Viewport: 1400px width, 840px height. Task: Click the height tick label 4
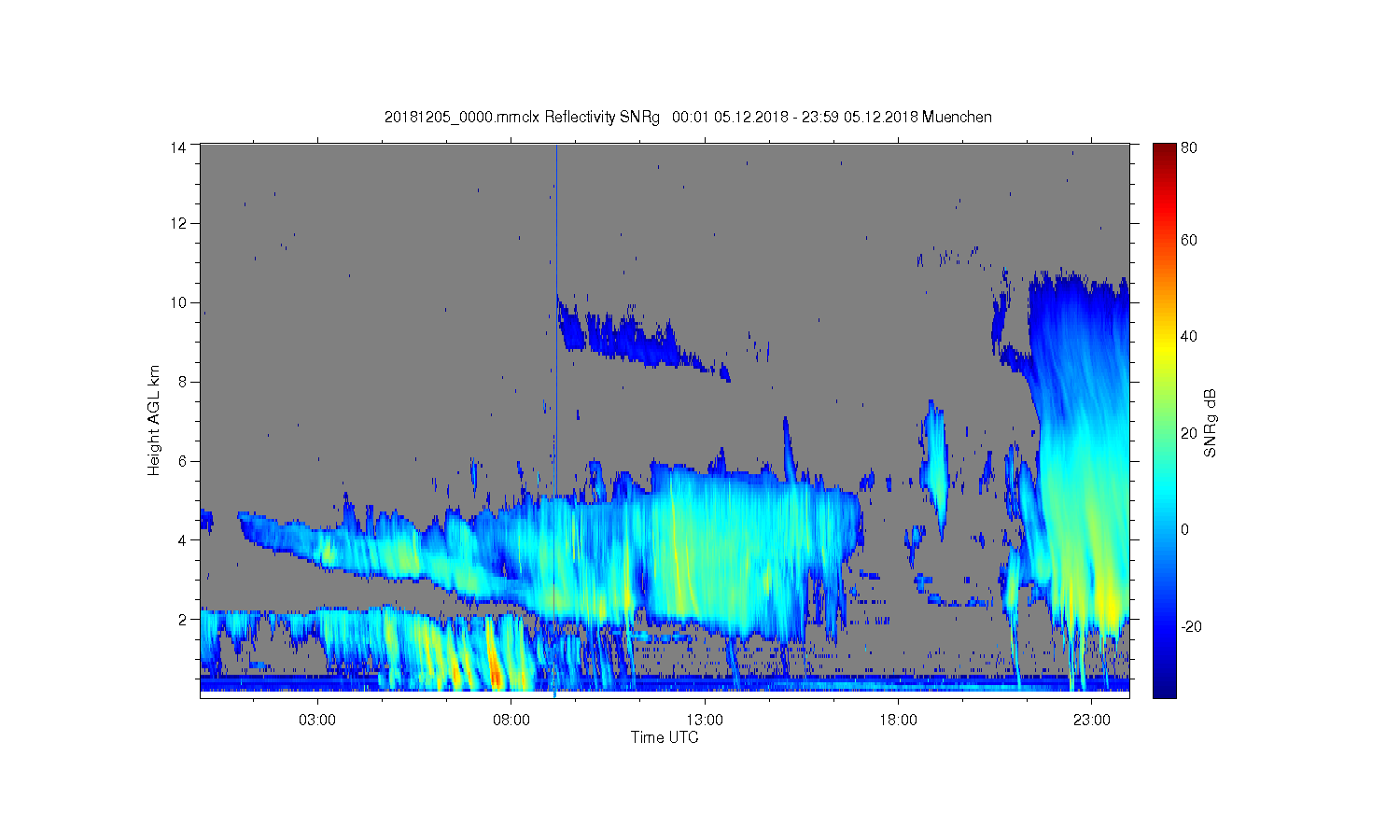[x=182, y=540]
